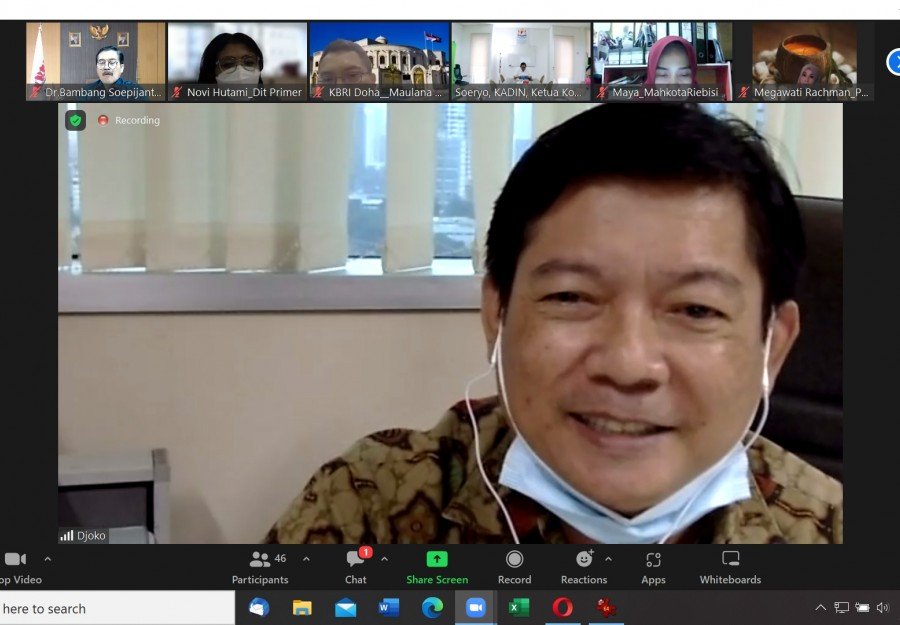Open Whiteboards in the Zoom toolbar
This screenshot has height=625, width=900.
tap(730, 567)
